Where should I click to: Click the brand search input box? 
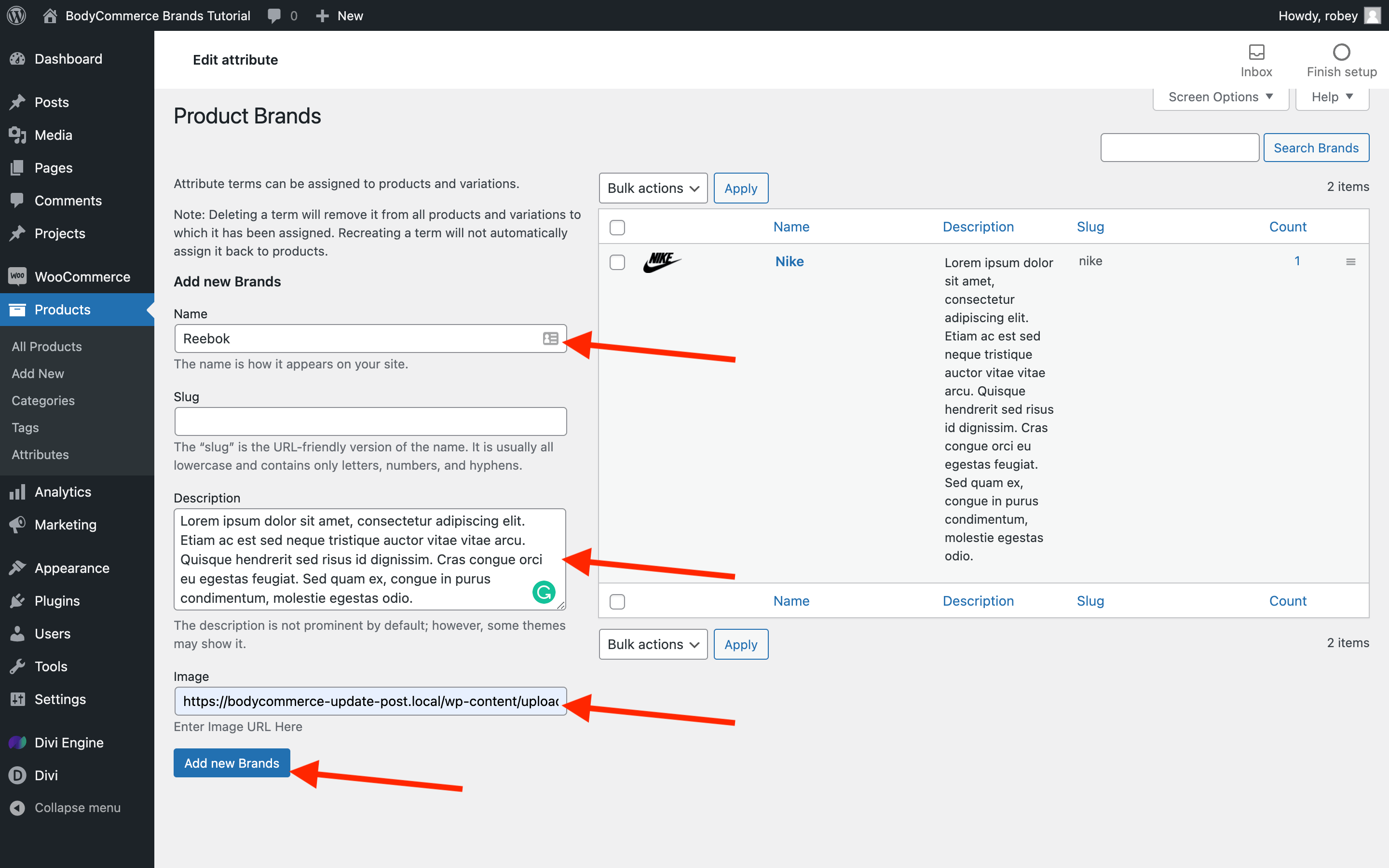(x=1180, y=148)
